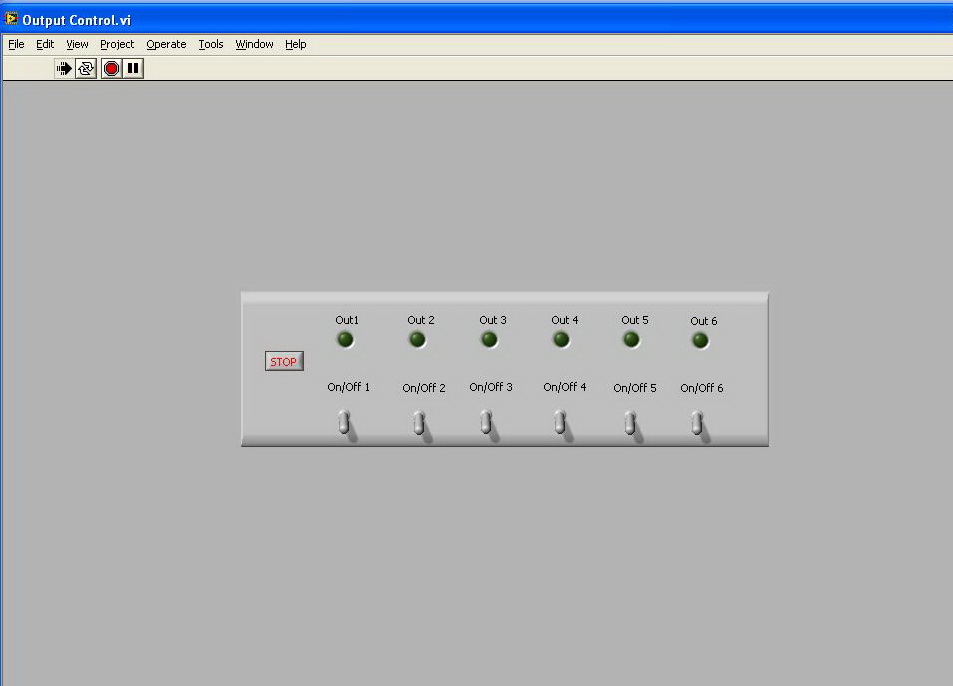953x686 pixels.
Task: Open the Project menu
Action: [117, 44]
